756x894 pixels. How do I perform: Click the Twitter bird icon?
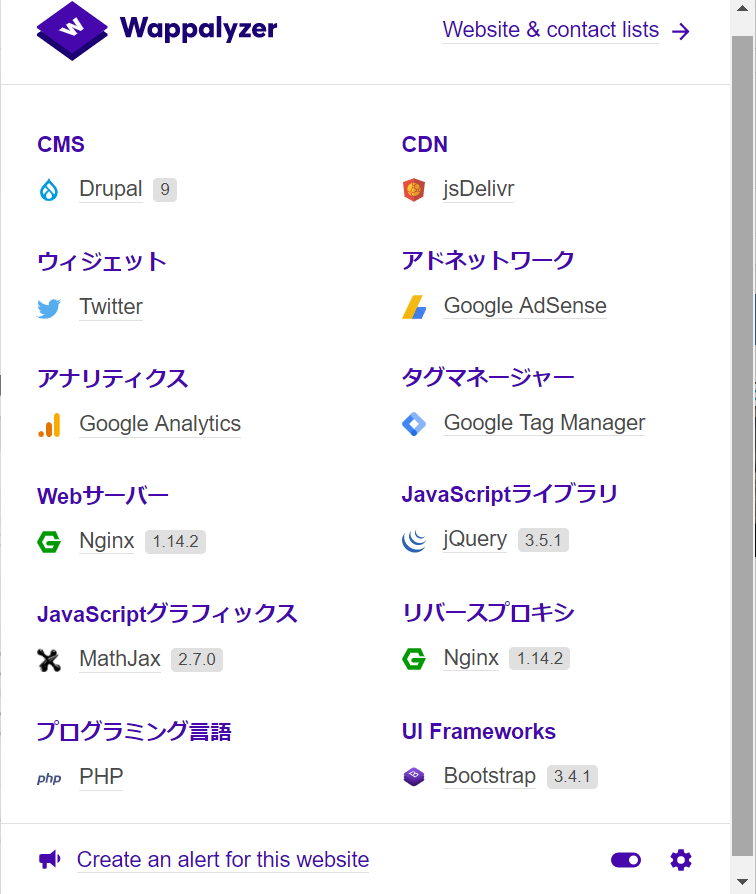point(49,308)
